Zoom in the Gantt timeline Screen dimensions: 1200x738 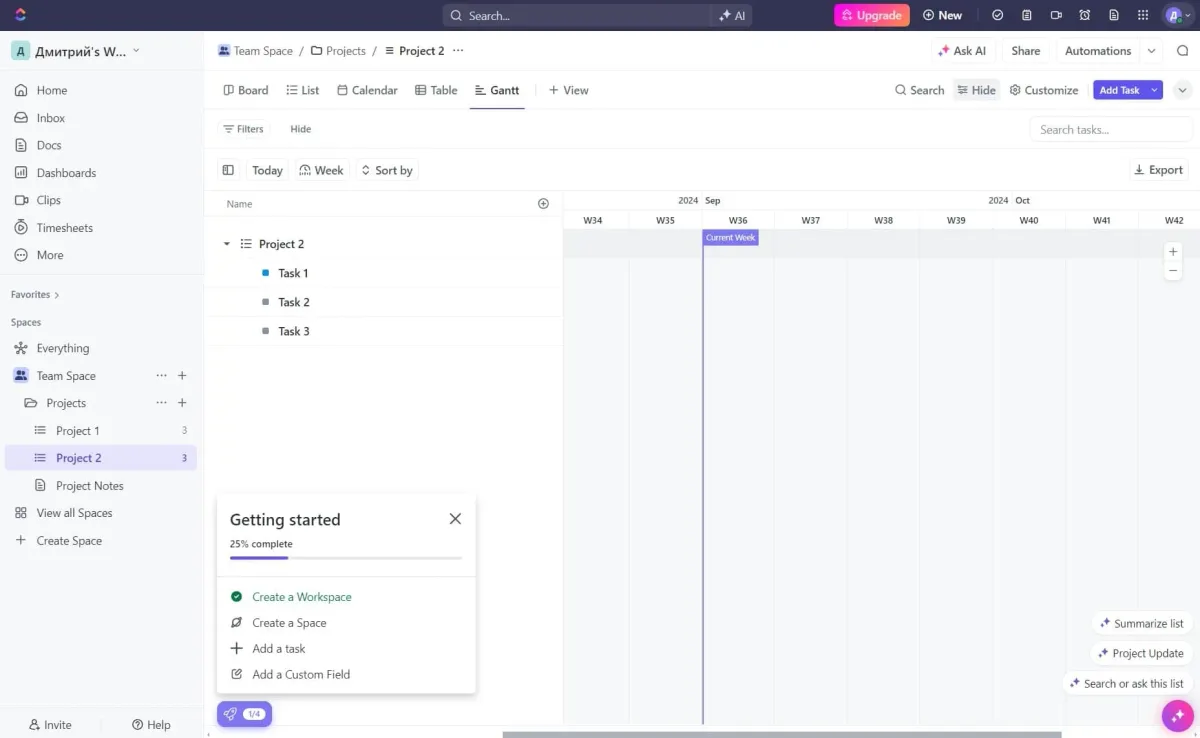point(1173,252)
